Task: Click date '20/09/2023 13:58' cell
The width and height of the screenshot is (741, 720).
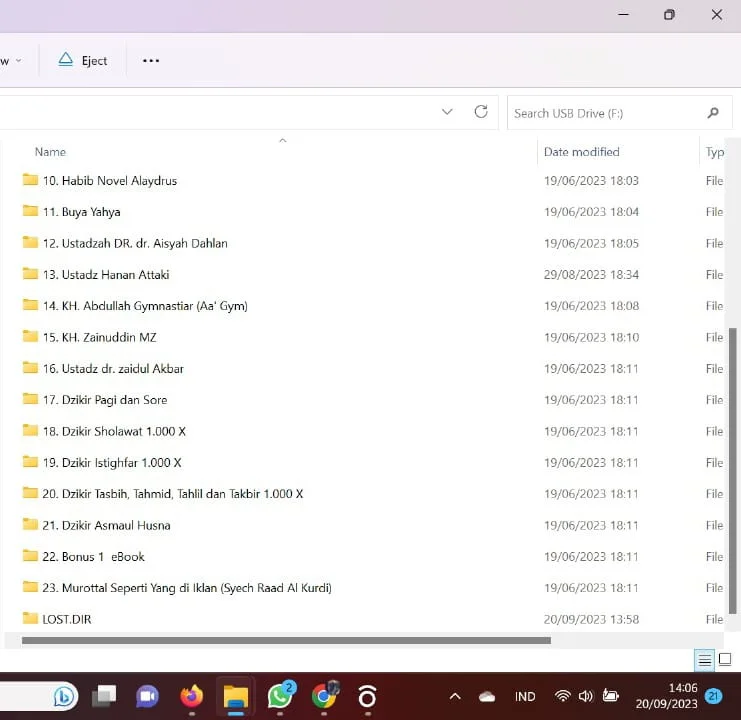Action: (591, 619)
